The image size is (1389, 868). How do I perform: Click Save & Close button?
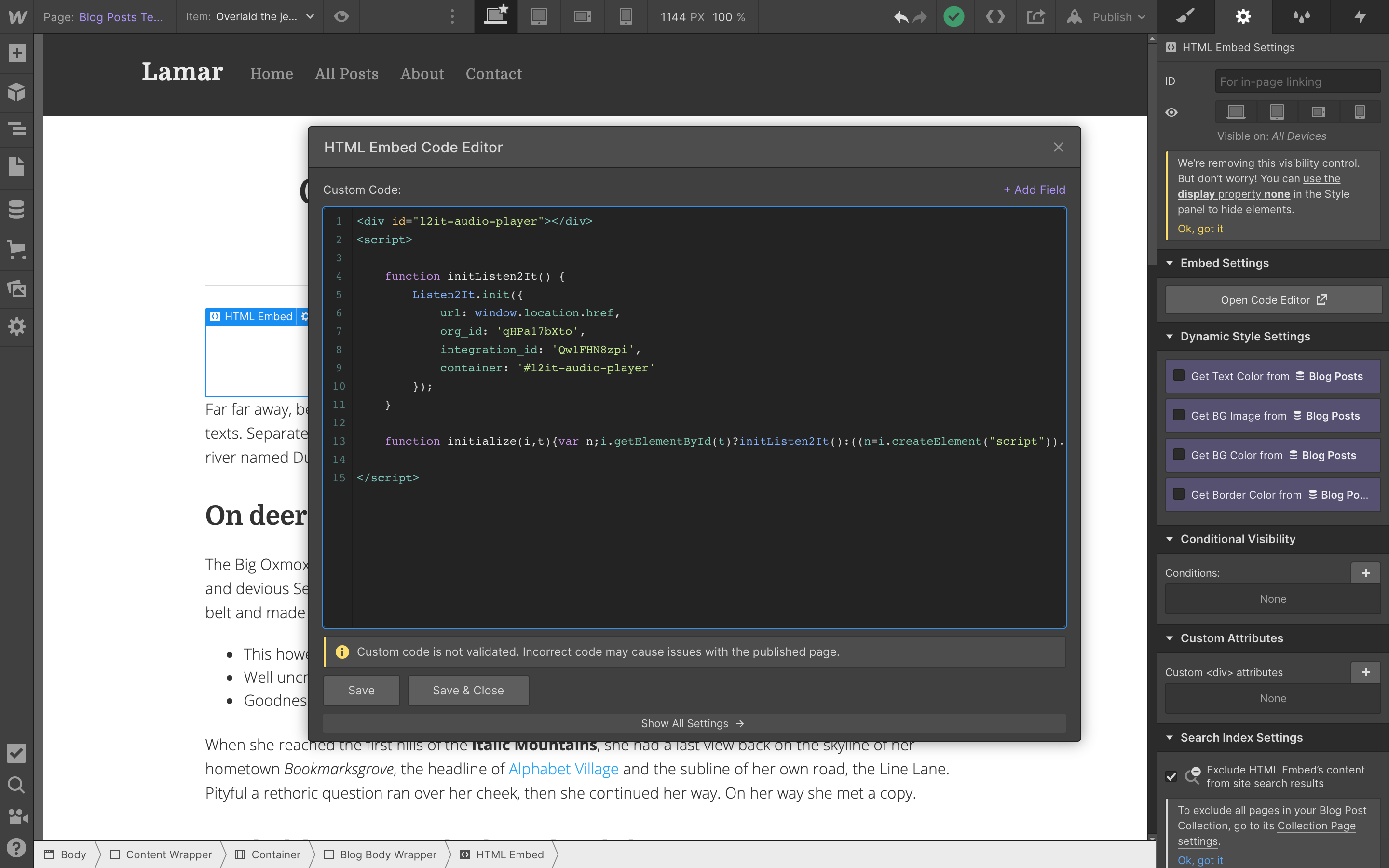pos(468,690)
